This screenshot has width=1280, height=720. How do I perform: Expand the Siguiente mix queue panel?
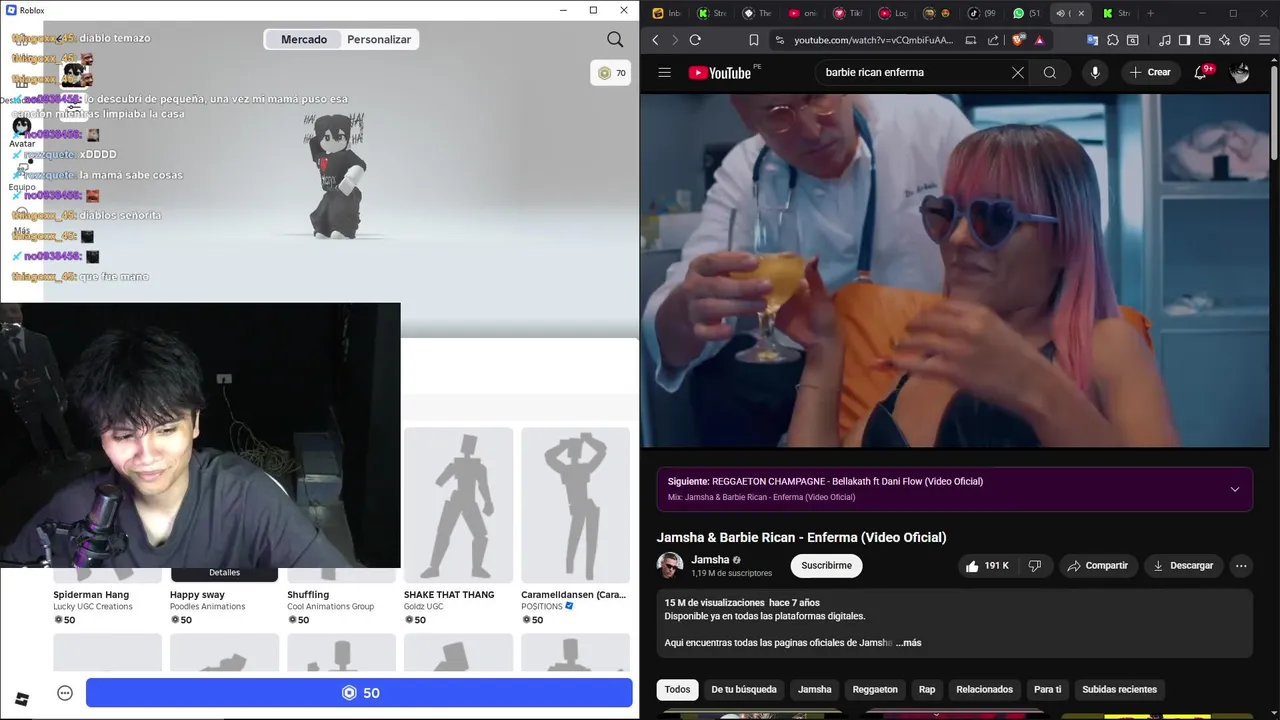point(1234,489)
